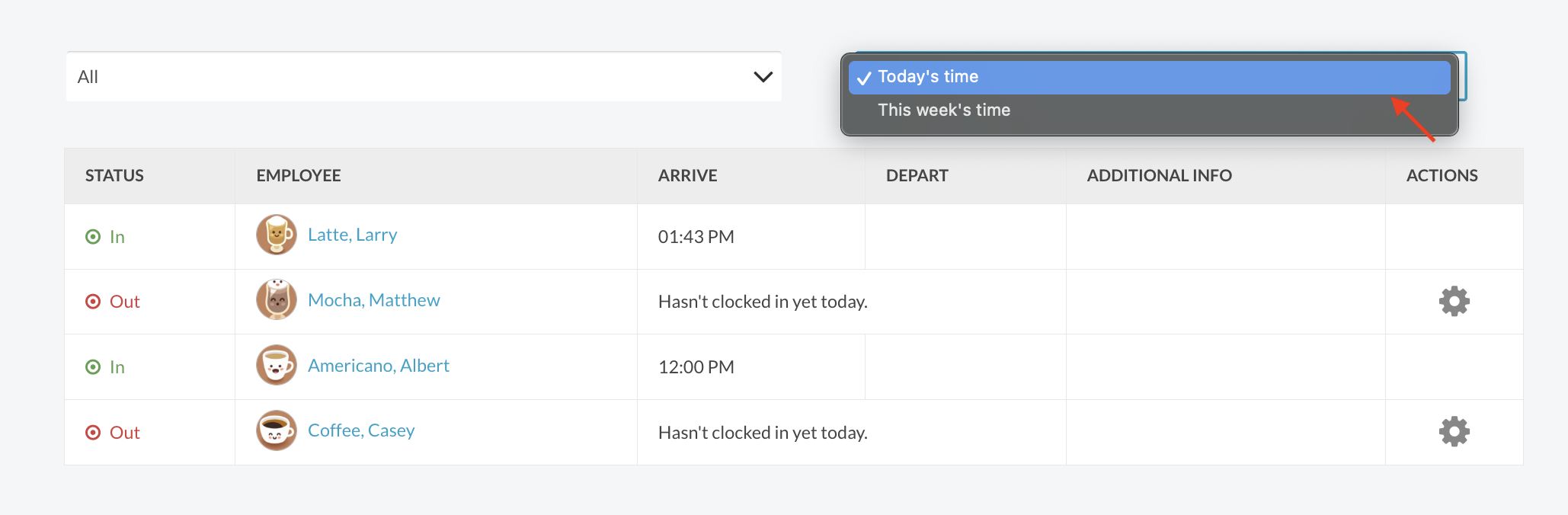
Task: Open Coffee, Casey employee link
Action: [361, 430]
